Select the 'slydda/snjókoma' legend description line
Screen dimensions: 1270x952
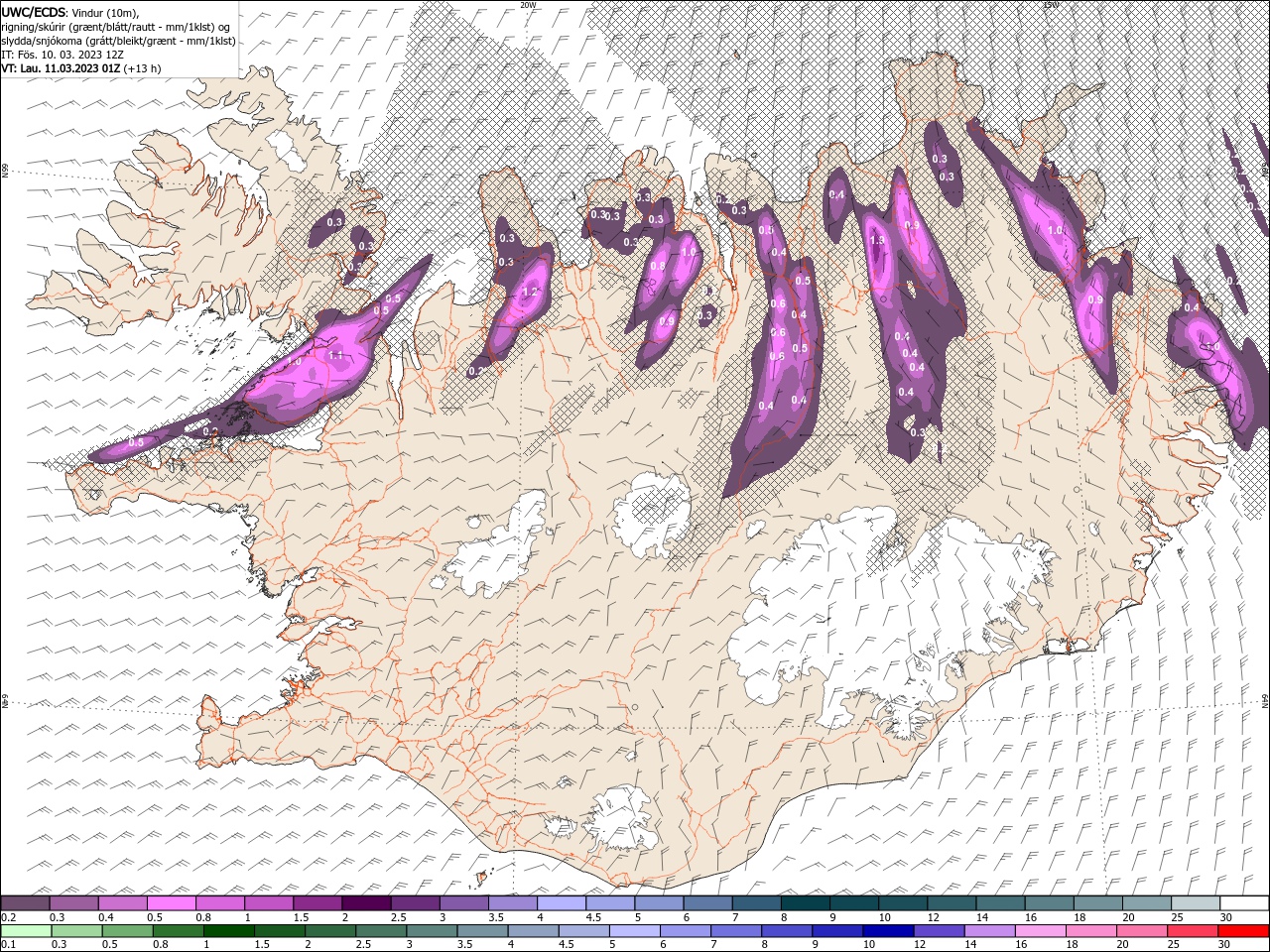(118, 41)
